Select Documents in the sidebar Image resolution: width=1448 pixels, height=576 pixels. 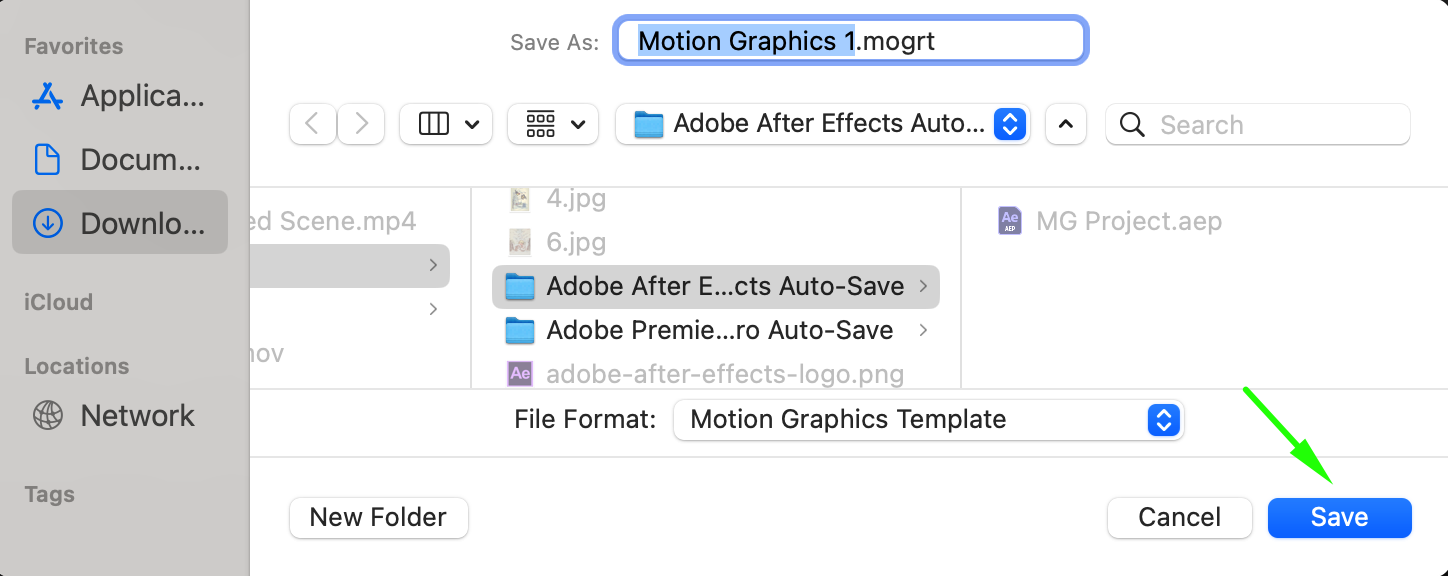pyautogui.click(x=120, y=160)
